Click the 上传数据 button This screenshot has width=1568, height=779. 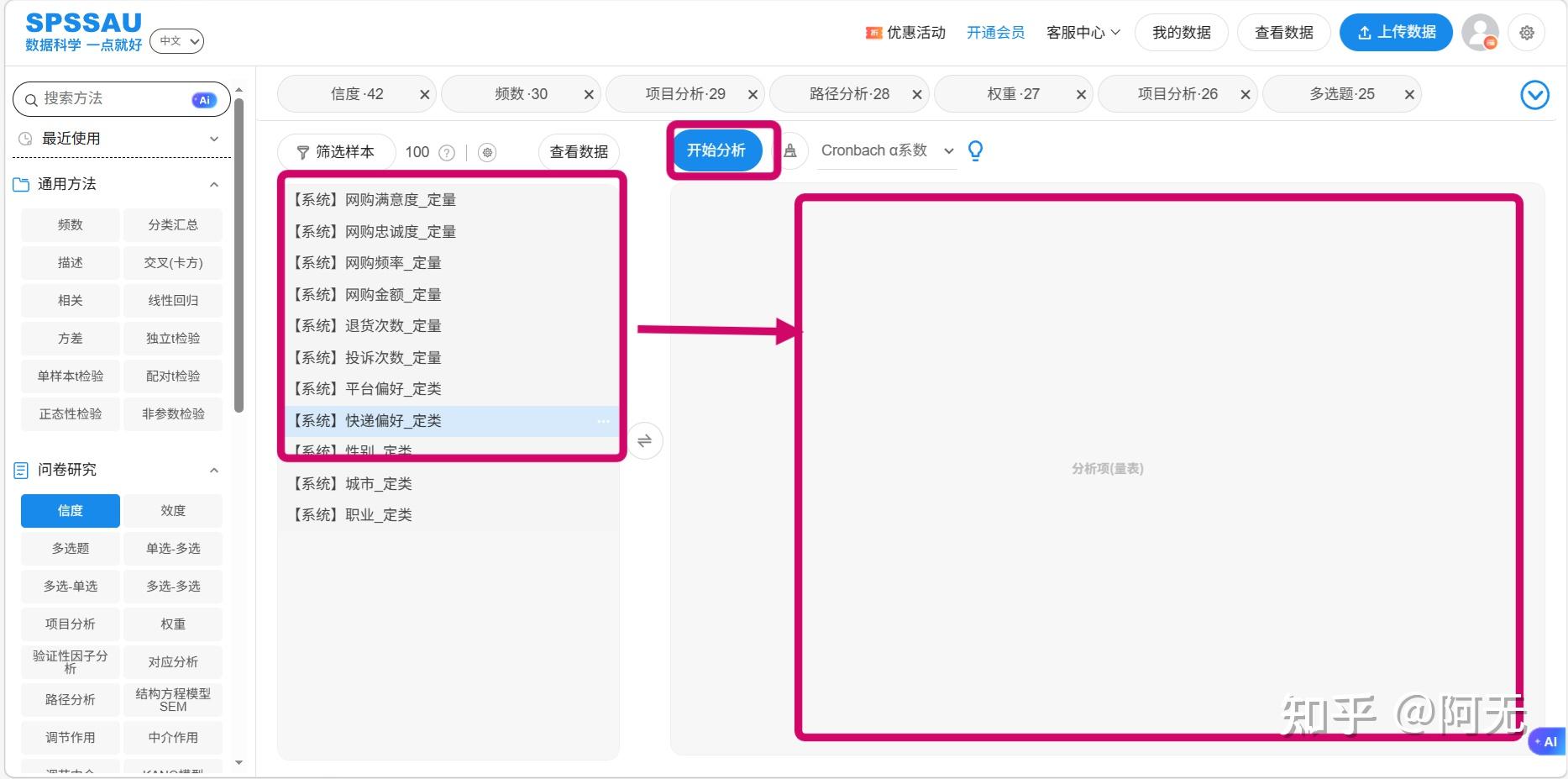pyautogui.click(x=1396, y=33)
